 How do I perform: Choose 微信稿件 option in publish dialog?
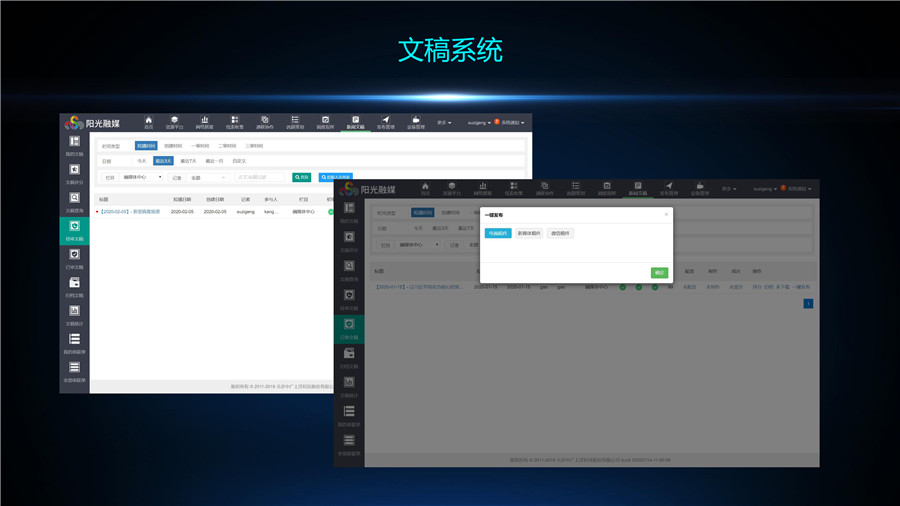coord(561,233)
